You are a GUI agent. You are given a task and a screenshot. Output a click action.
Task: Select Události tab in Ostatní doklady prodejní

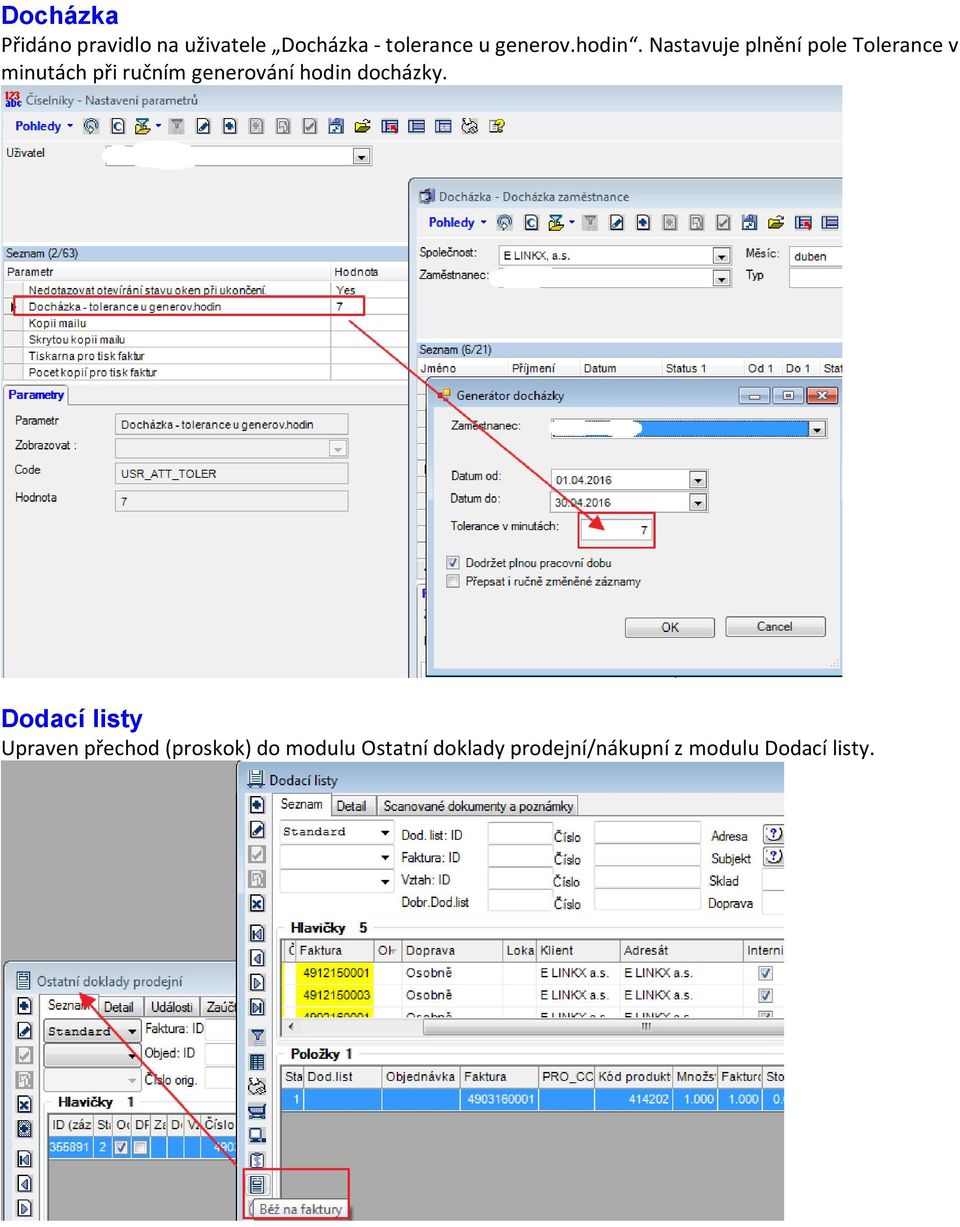click(172, 1007)
